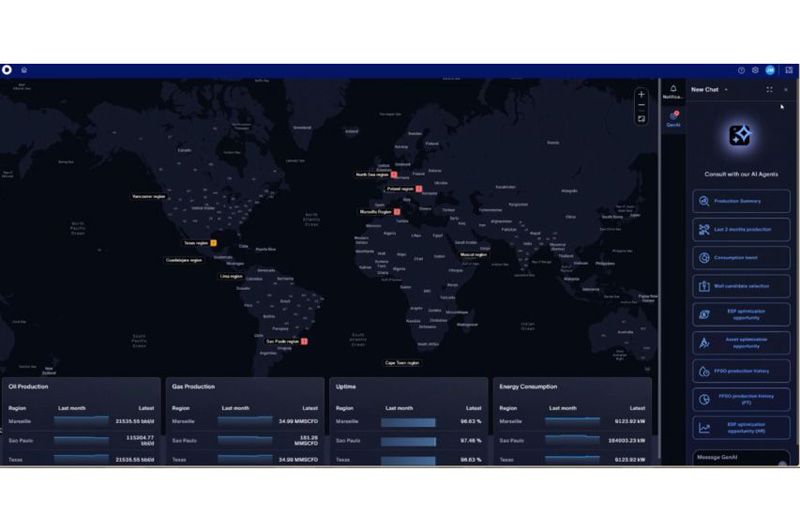Viewport: 800px width, 532px height.
Task: Click the Message GenAI input field
Action: pyautogui.click(x=740, y=458)
